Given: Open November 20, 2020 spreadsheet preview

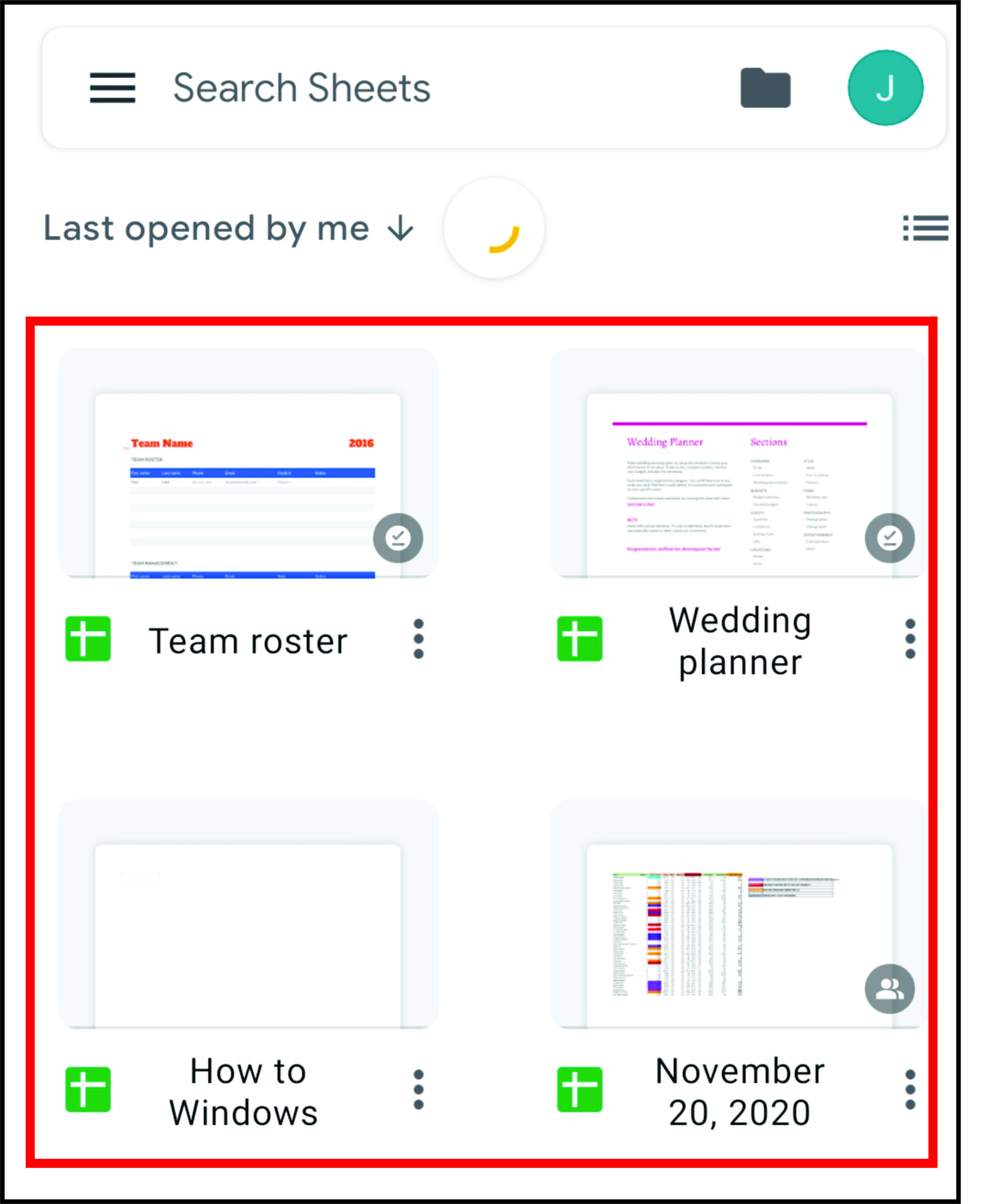Looking at the screenshot, I should [739, 914].
